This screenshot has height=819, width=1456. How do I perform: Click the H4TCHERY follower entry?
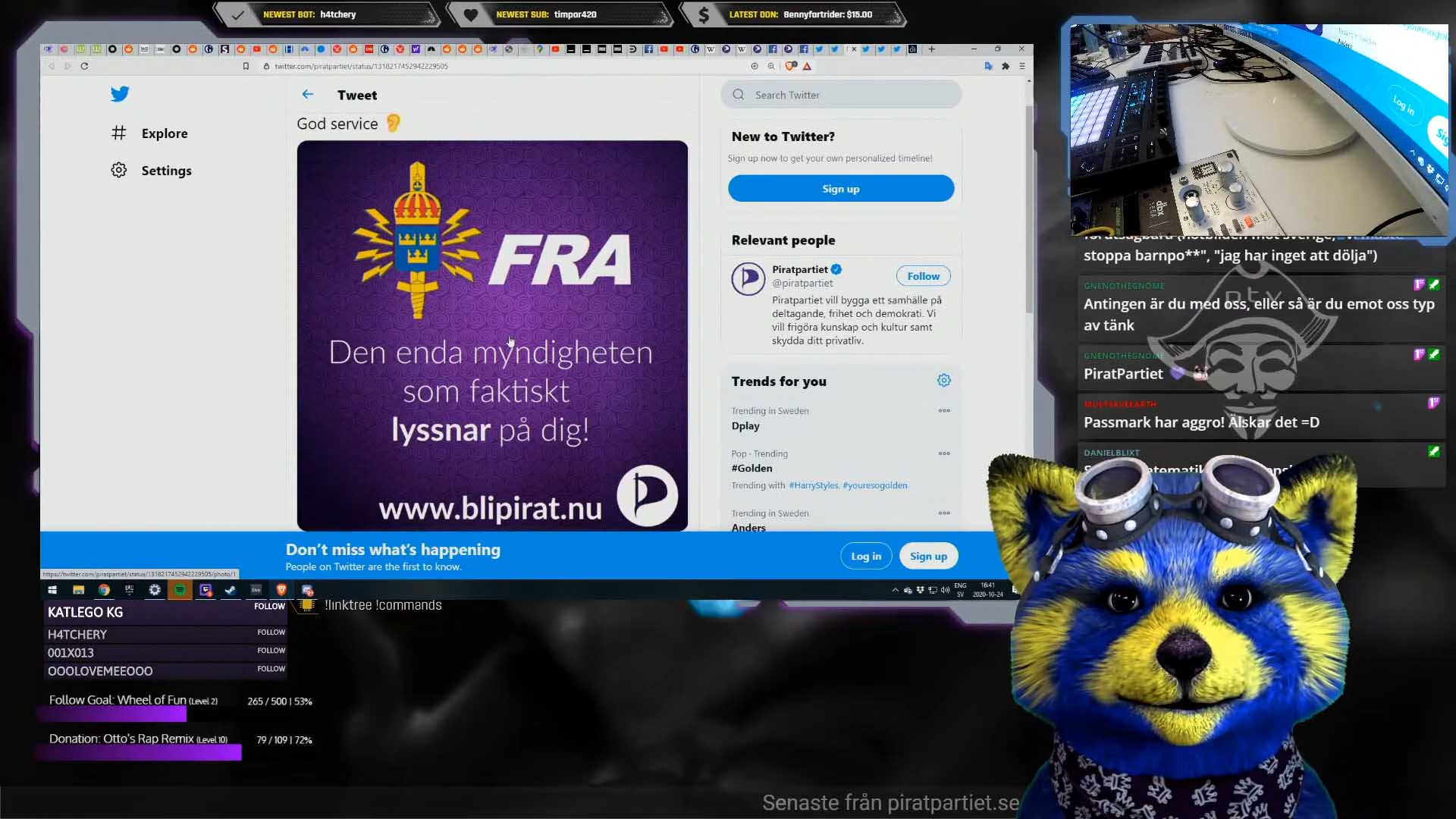tap(165, 634)
